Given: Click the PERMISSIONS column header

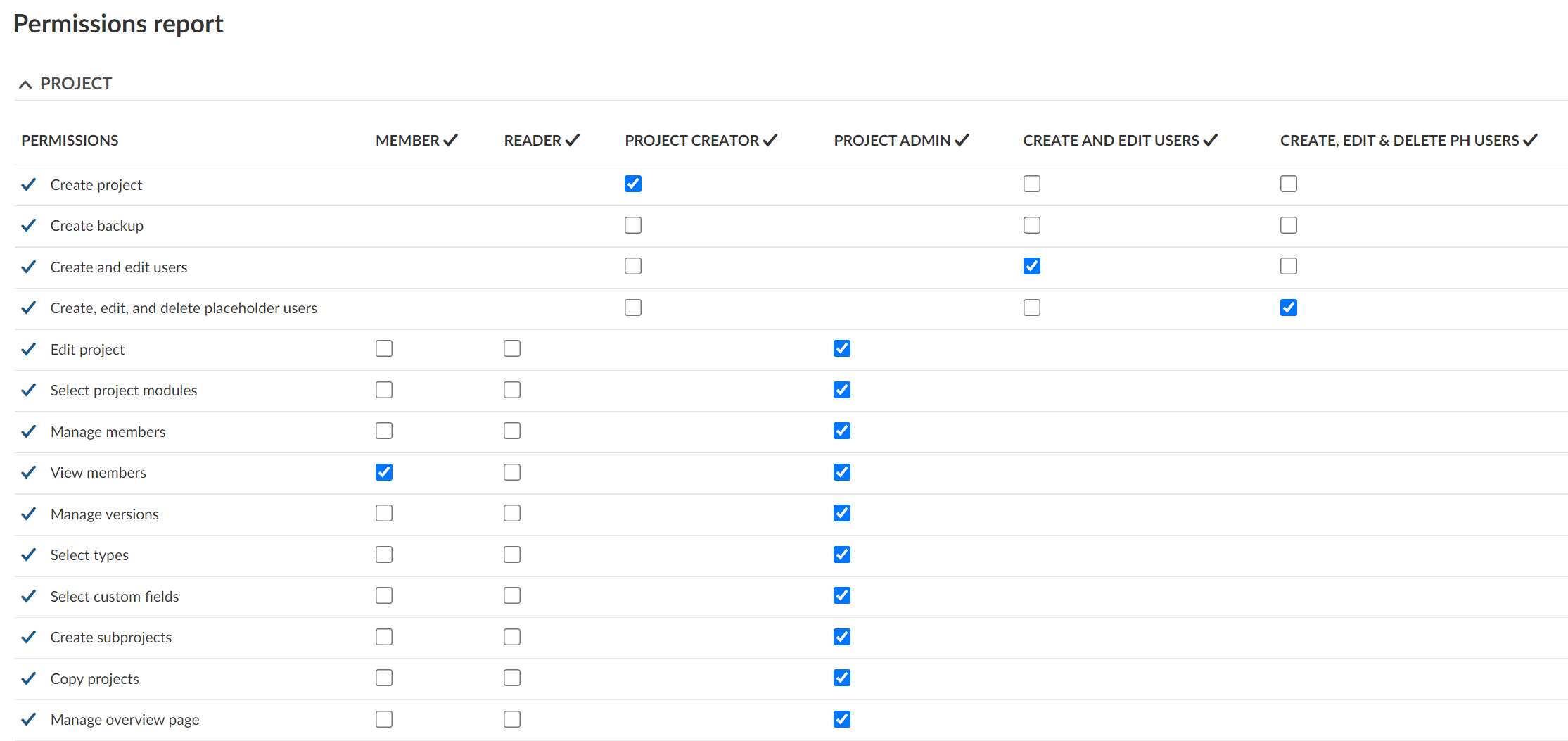Looking at the screenshot, I should point(70,140).
